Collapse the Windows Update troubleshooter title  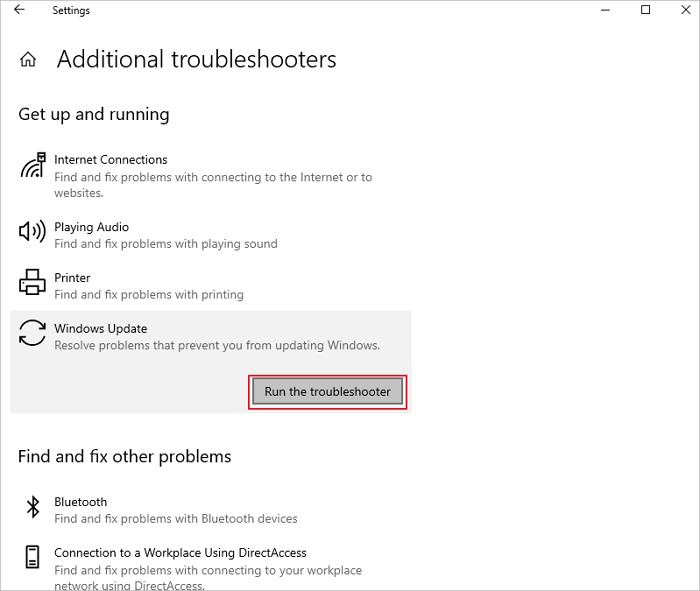(100, 329)
